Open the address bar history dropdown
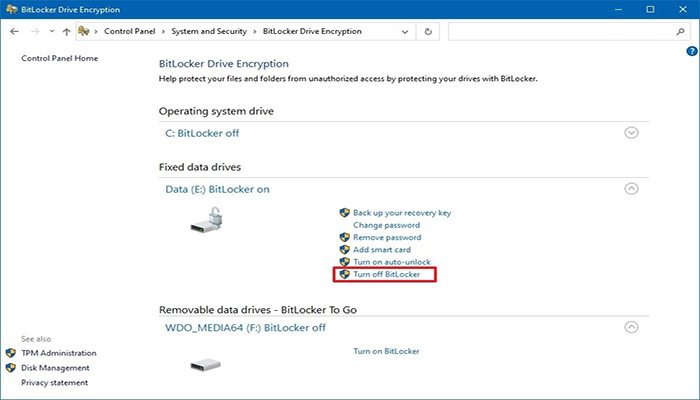 (406, 32)
